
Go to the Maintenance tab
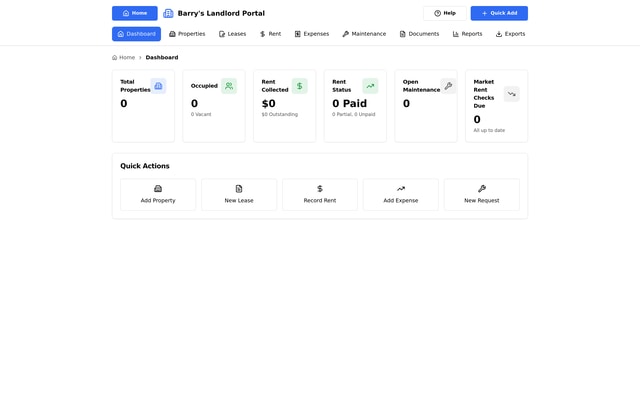pos(364,34)
